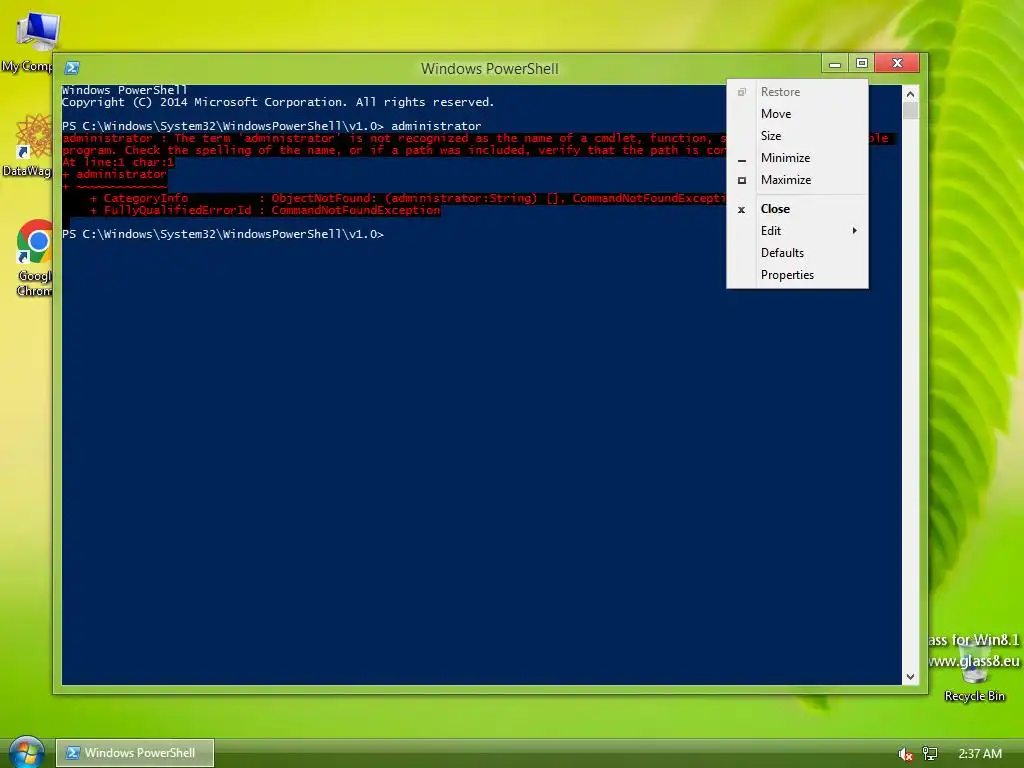The height and width of the screenshot is (768, 1024).
Task: Click the PowerShell vertical scrollbar thumb
Action: point(910,110)
